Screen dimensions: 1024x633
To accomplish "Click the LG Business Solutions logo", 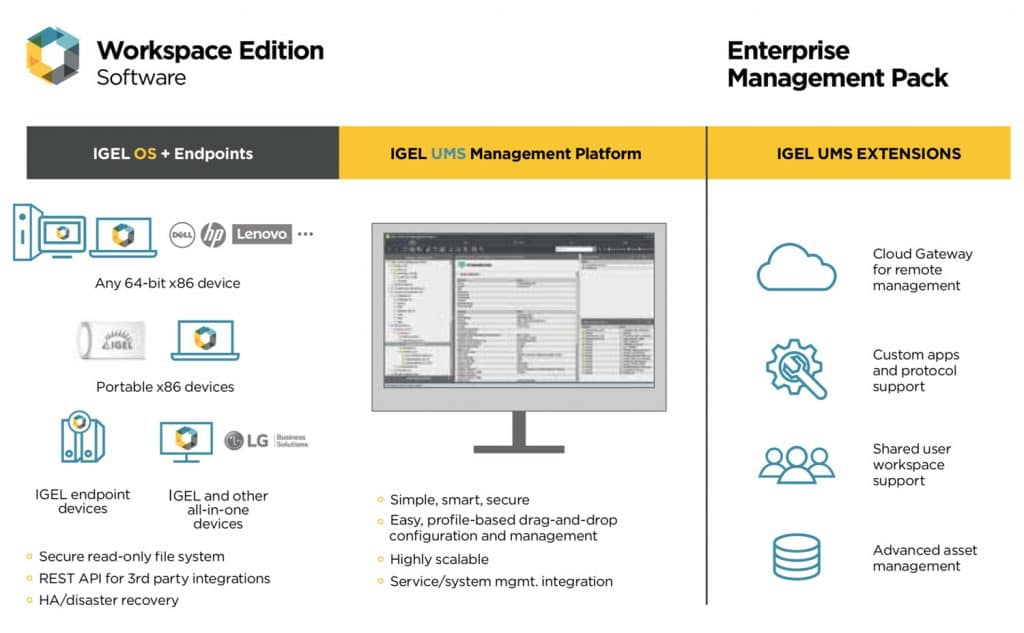I will pos(266,441).
